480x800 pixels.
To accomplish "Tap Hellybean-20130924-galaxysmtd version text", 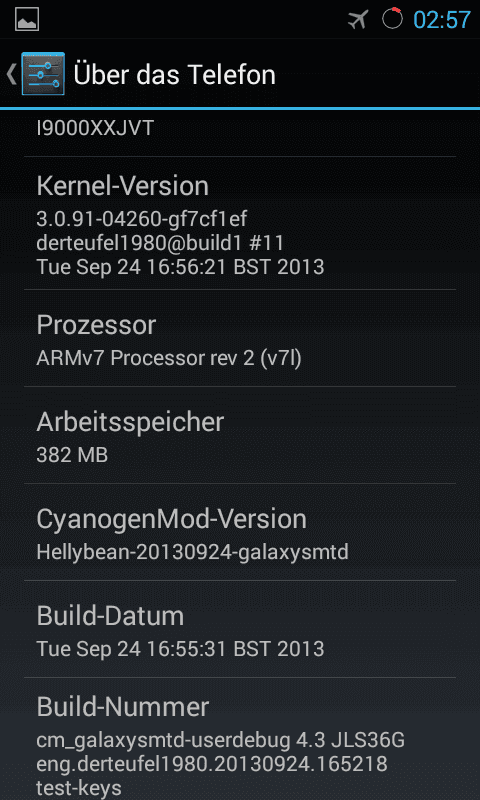I will tap(193, 553).
